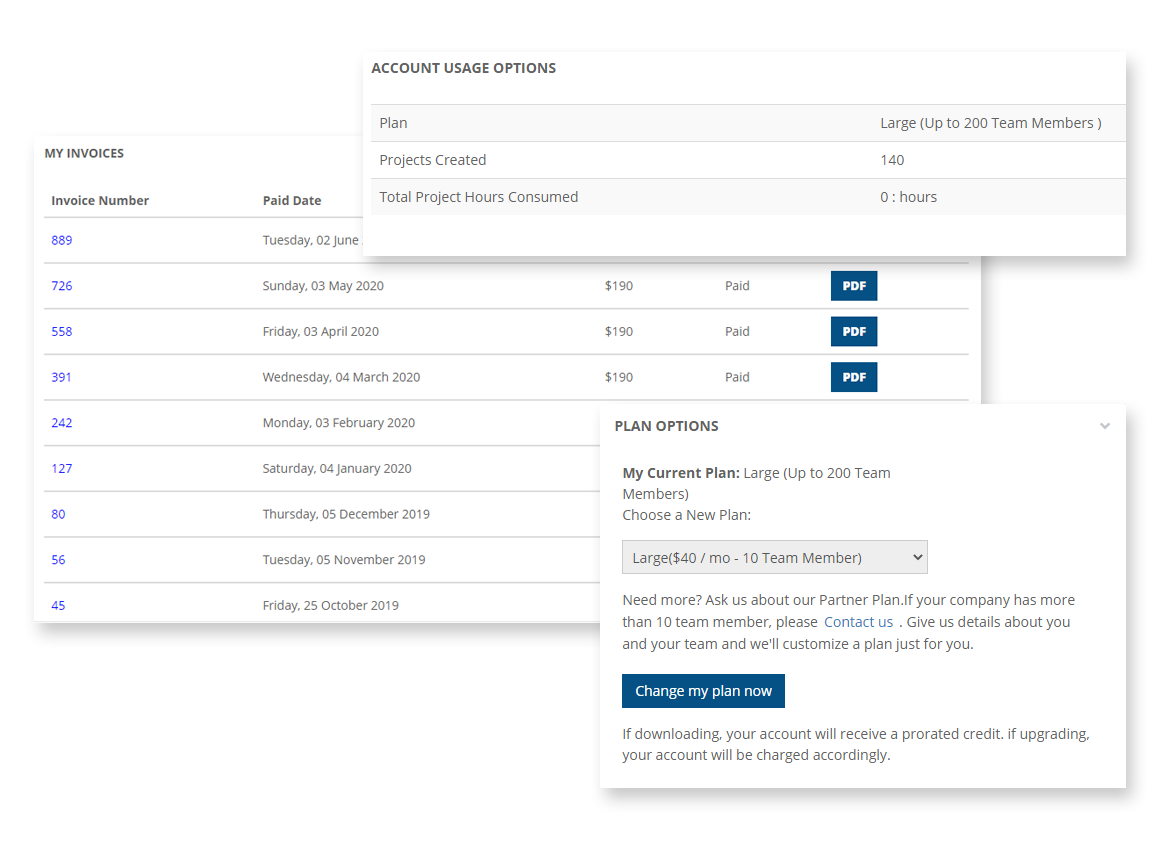Select the Saturday, 04 January 2020 date
The image size is (1164, 848).
coord(337,469)
